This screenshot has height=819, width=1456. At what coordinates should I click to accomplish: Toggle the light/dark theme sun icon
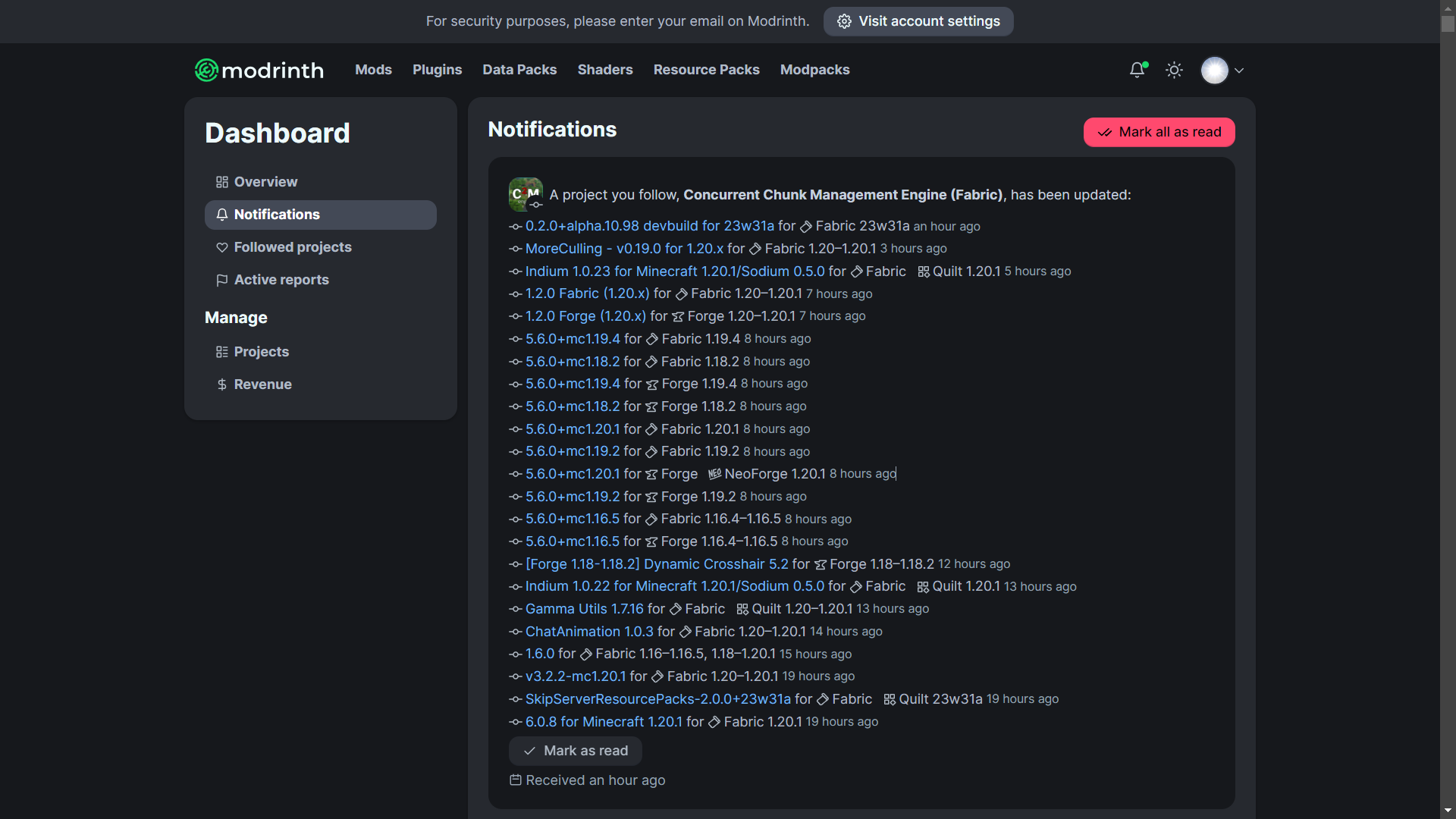pos(1173,70)
